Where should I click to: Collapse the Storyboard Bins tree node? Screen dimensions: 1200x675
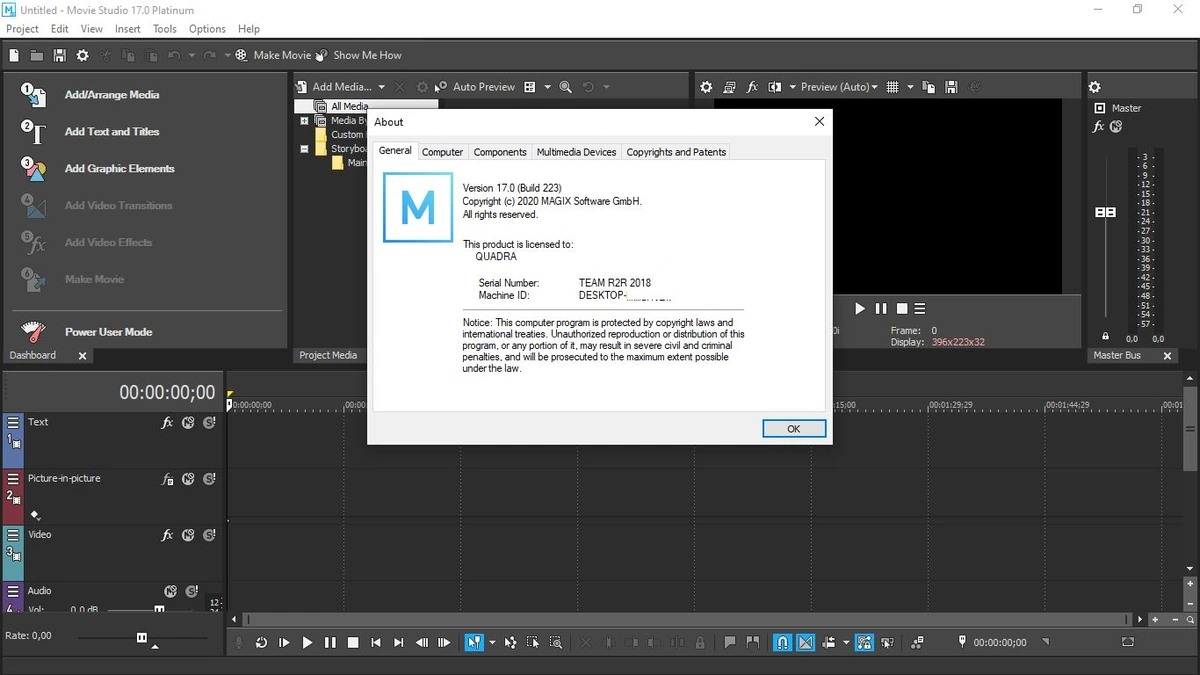[x=305, y=149]
